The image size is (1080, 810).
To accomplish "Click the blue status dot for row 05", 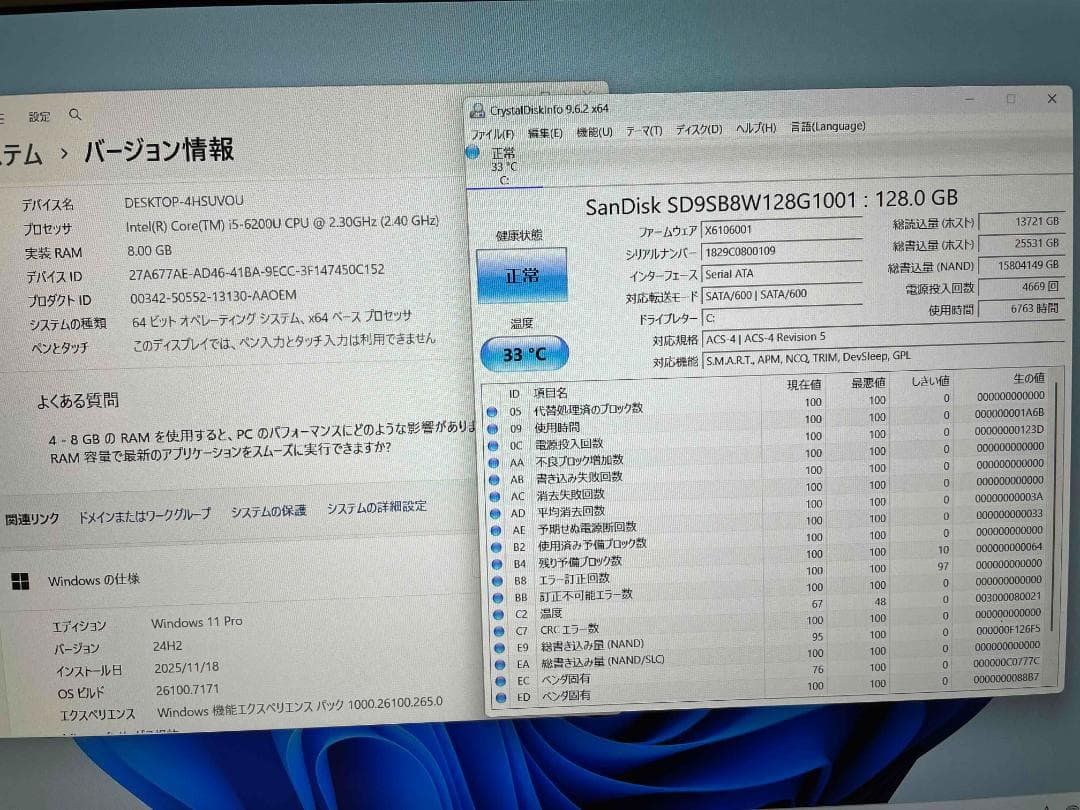I will 492,412.
